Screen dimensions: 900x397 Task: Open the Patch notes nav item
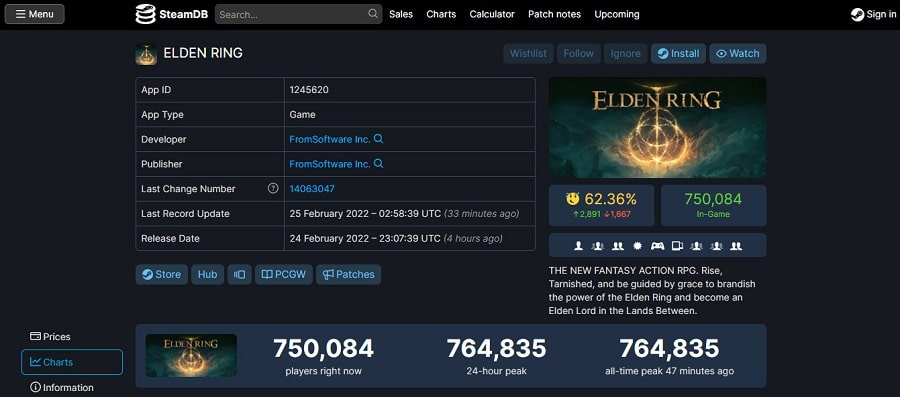click(x=554, y=14)
